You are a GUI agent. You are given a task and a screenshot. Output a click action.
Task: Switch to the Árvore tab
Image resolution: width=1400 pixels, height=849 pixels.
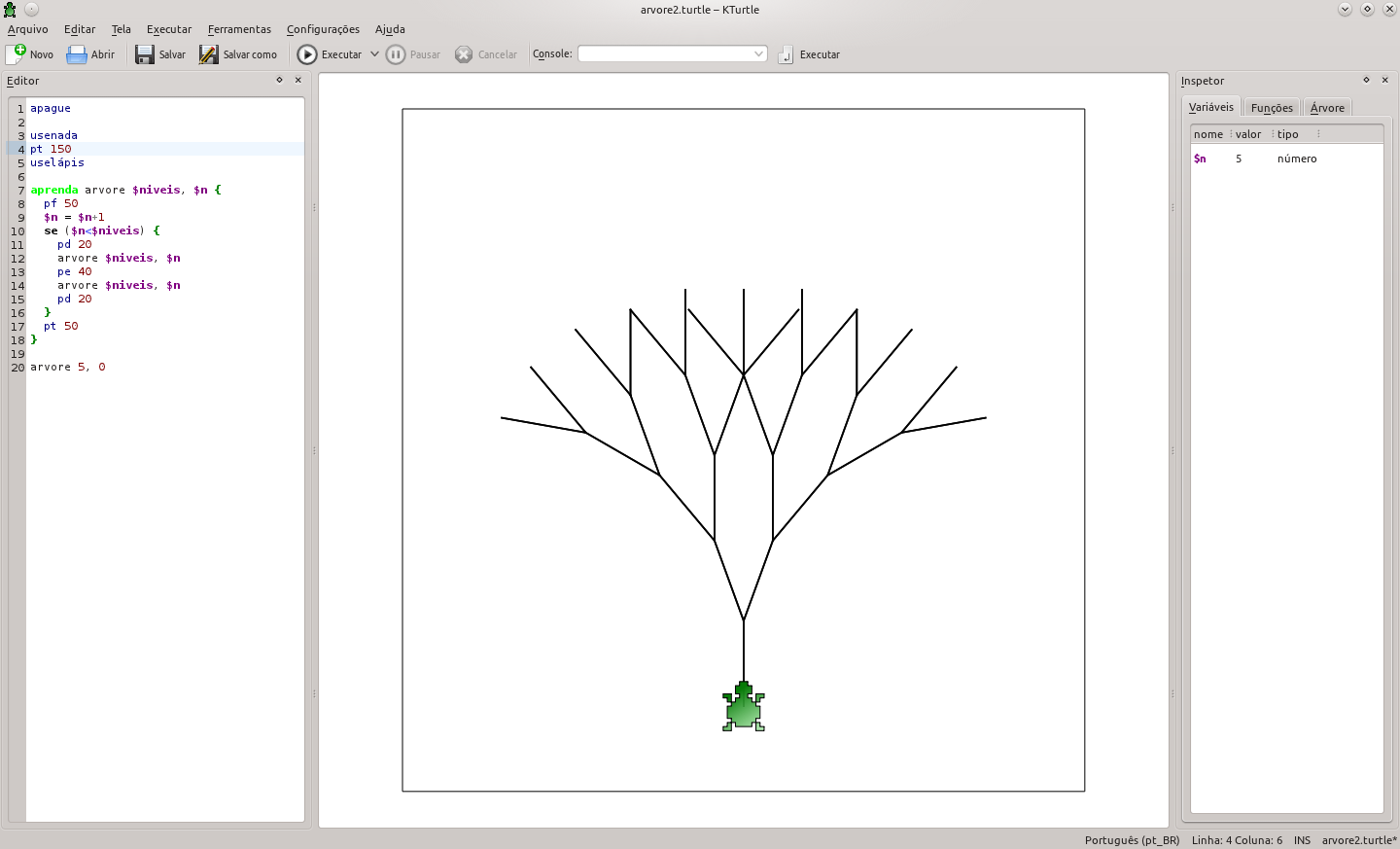(1327, 108)
